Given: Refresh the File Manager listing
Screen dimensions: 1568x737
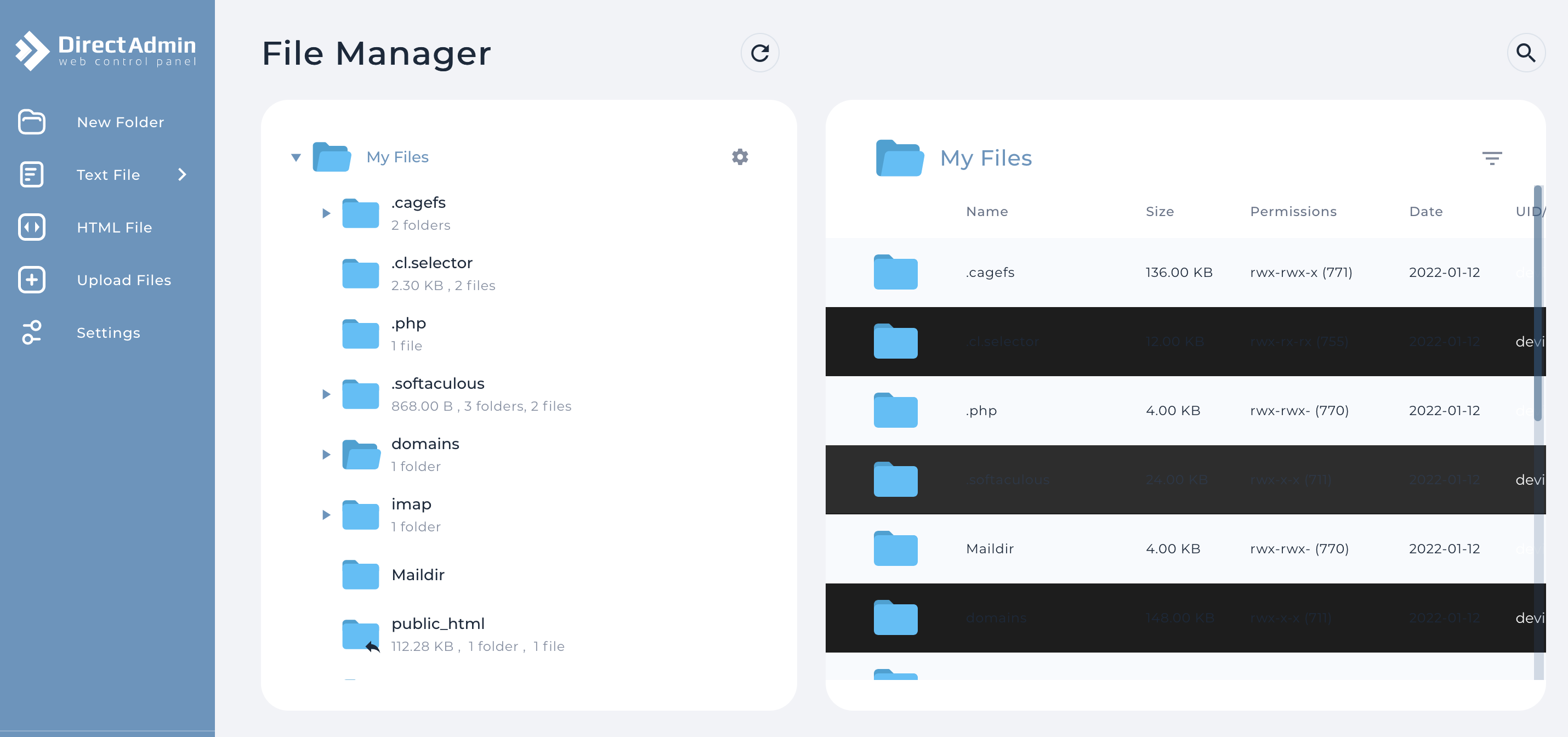Looking at the screenshot, I should (x=760, y=53).
